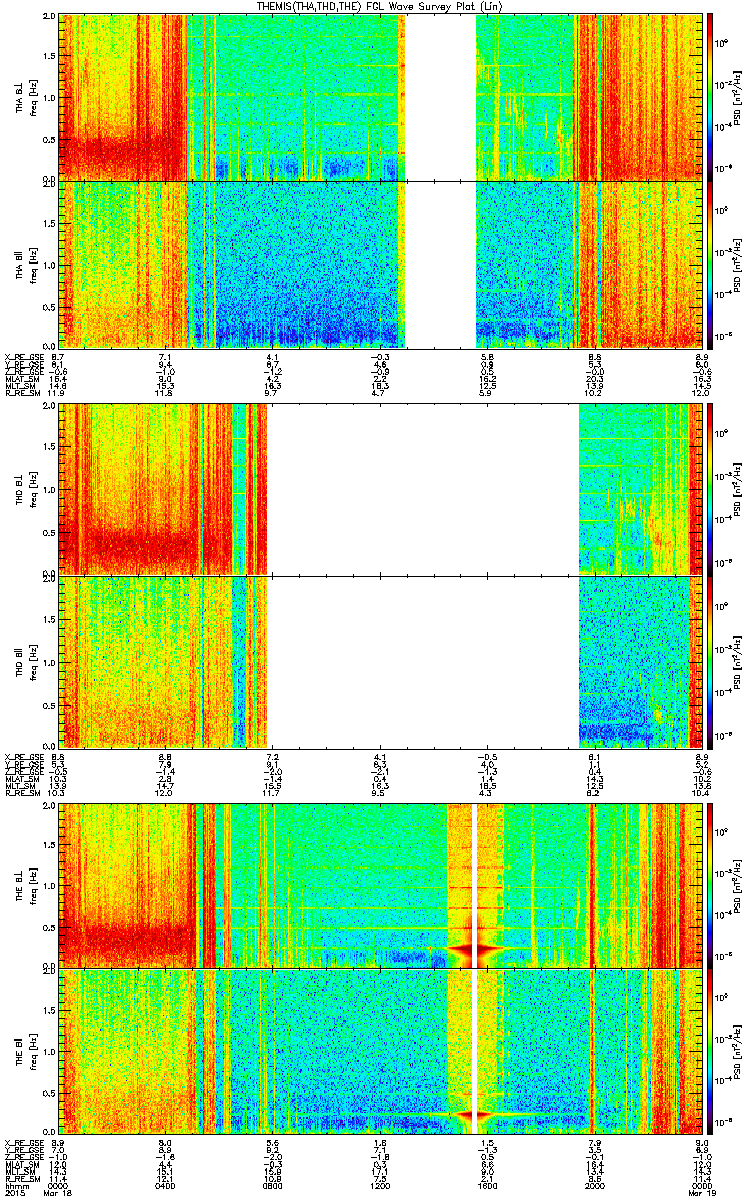Click the white data gap in THD B⊥ panel
750x1200 pixels.
(x=423, y=491)
